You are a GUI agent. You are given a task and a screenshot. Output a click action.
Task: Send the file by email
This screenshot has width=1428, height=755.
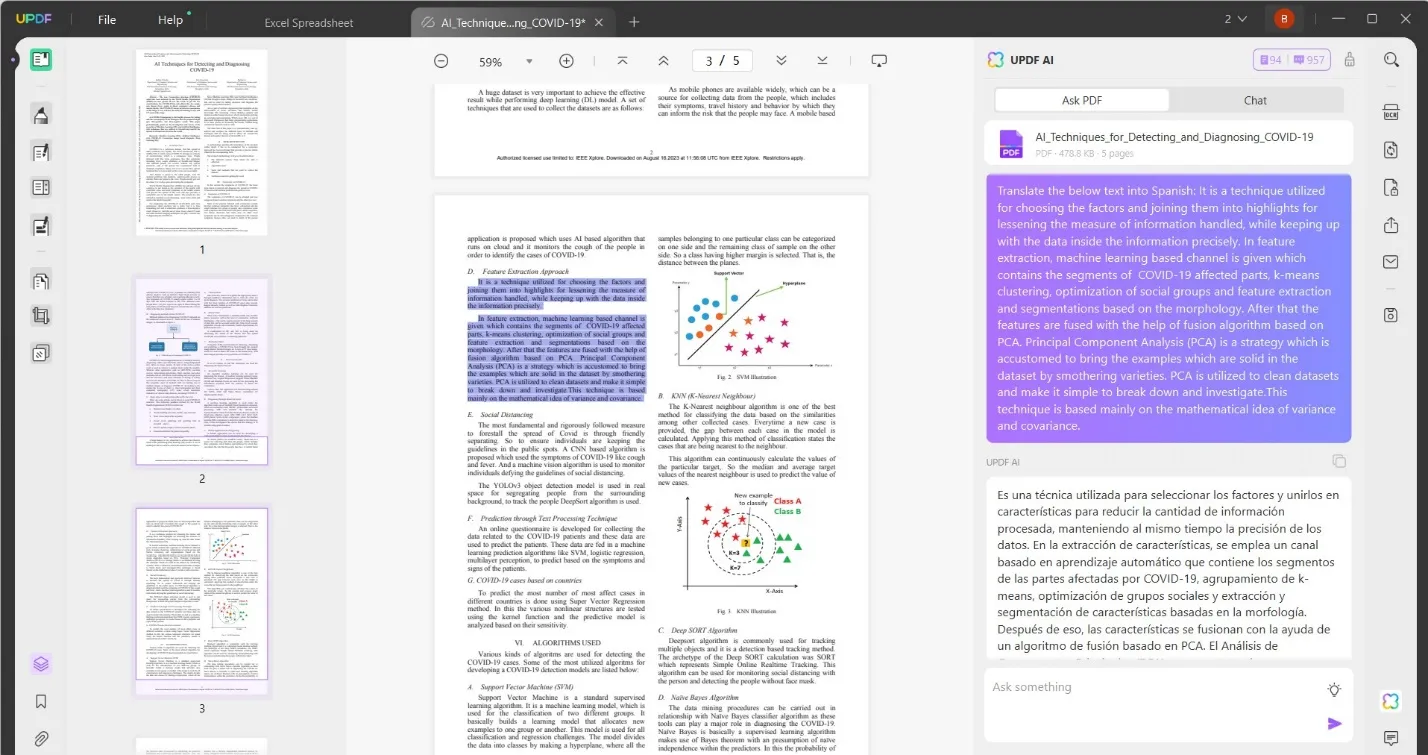pos(1391,262)
